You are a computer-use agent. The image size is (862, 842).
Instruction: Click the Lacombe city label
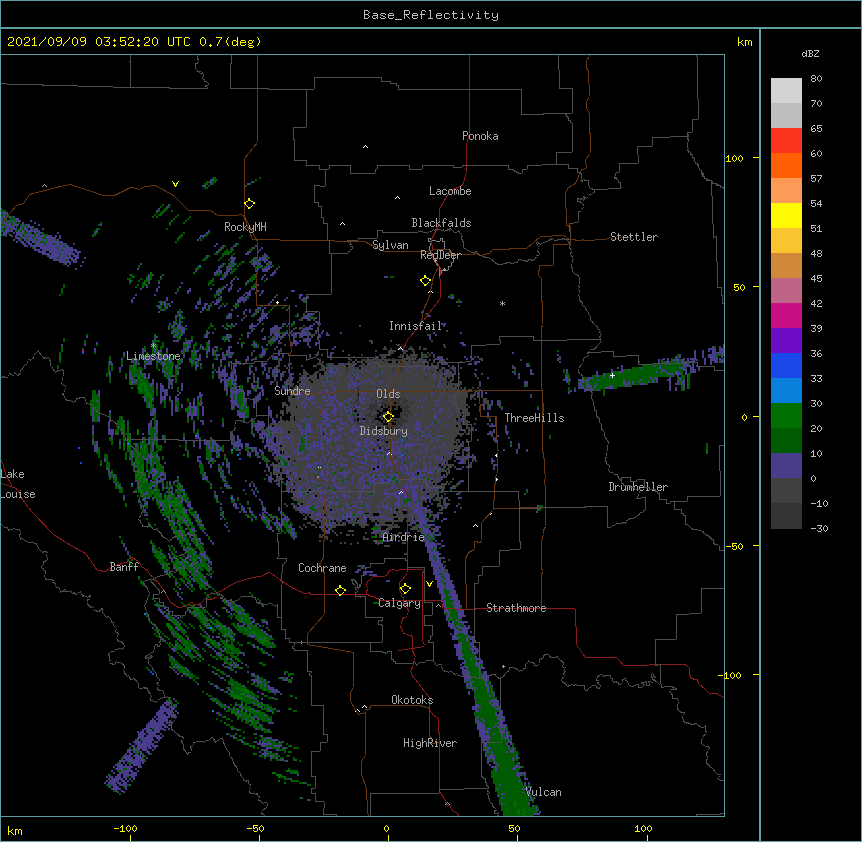[450, 191]
